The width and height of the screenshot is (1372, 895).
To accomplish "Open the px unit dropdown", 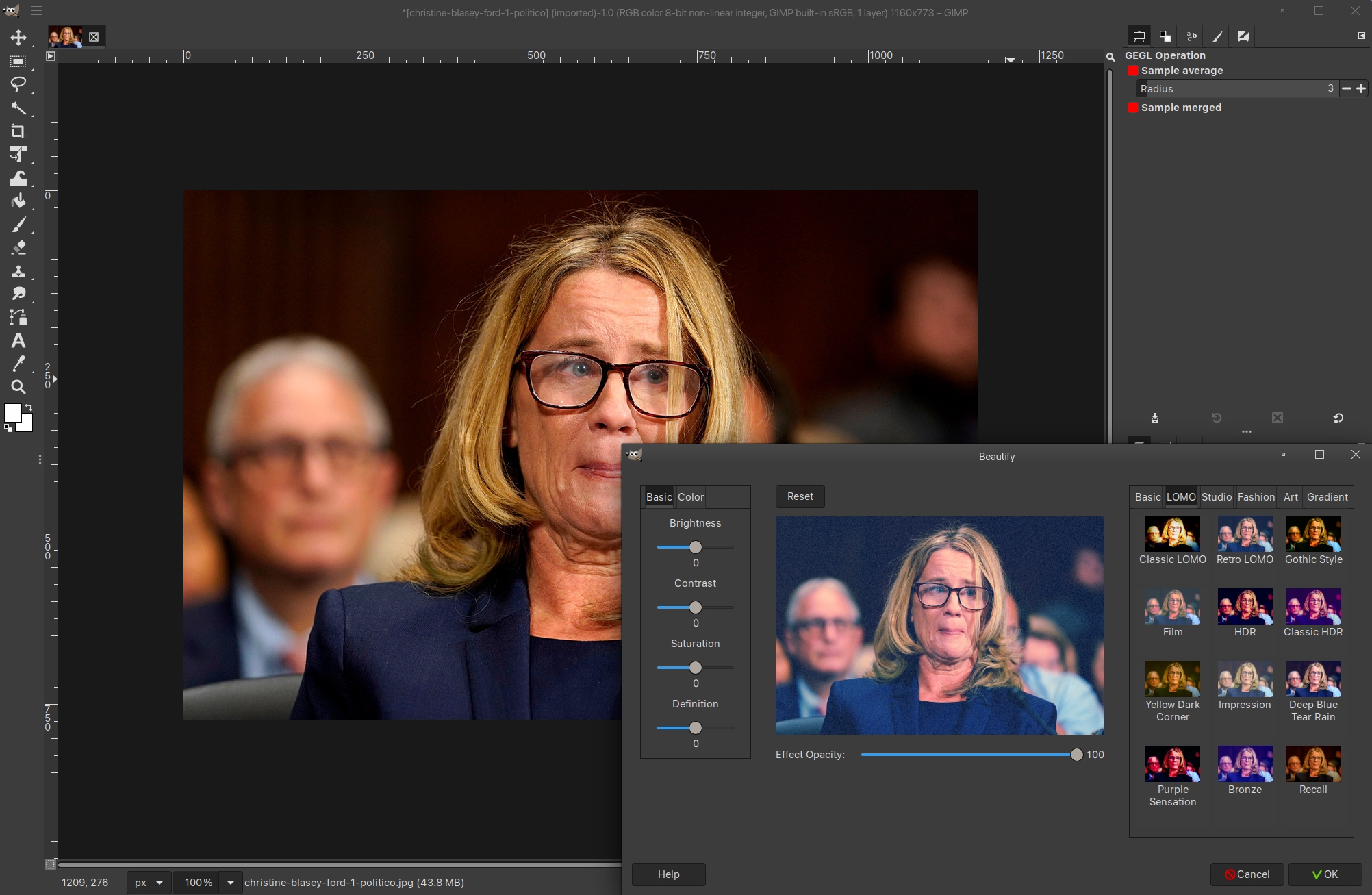I will pyautogui.click(x=149, y=883).
